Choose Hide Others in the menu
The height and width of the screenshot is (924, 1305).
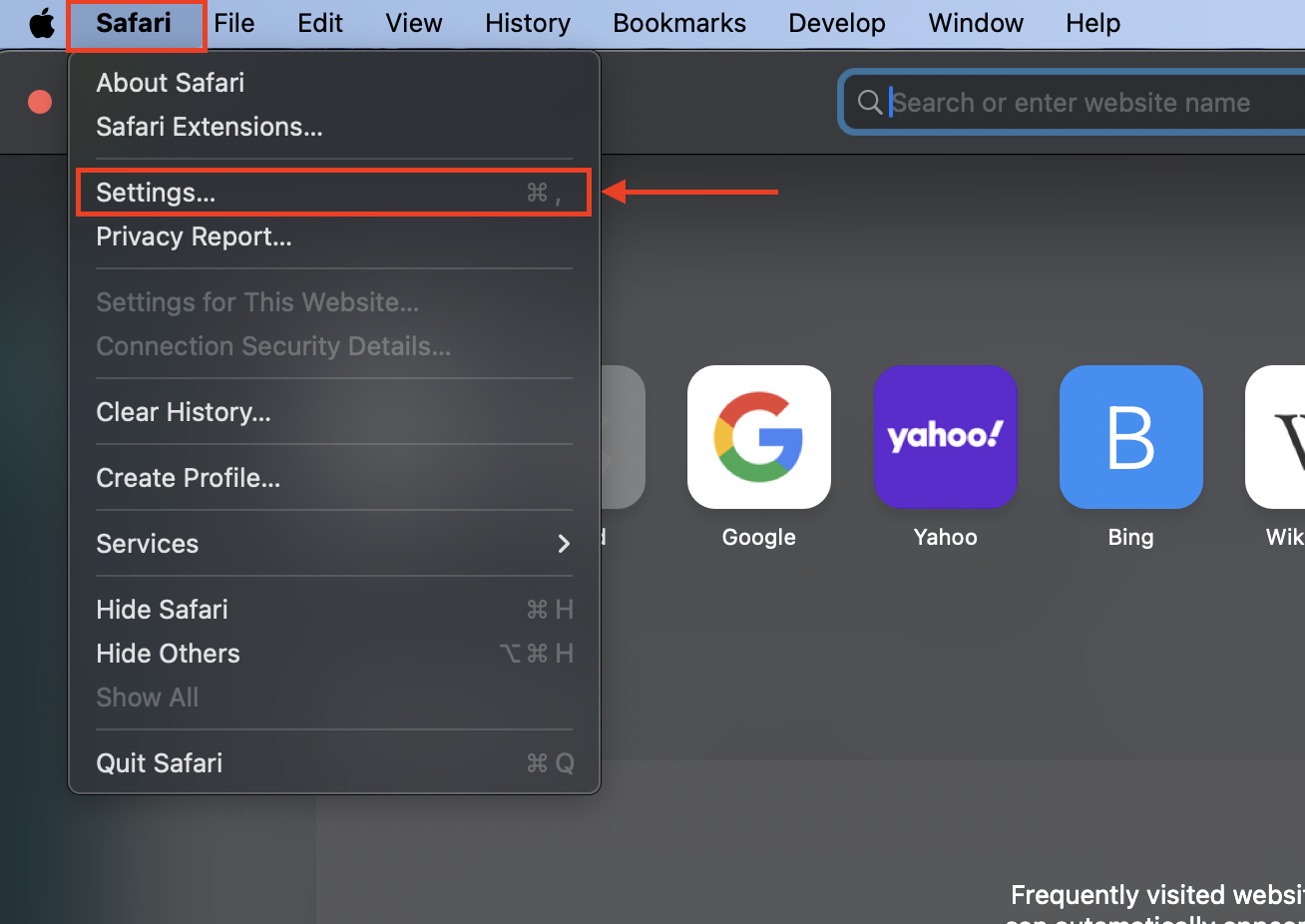[x=168, y=654]
